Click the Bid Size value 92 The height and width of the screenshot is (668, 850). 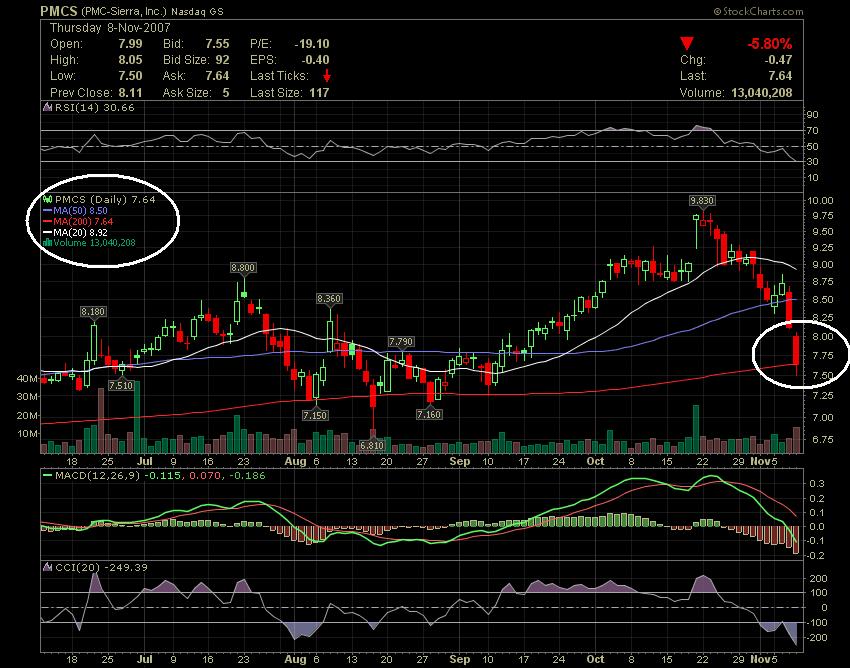[222, 60]
